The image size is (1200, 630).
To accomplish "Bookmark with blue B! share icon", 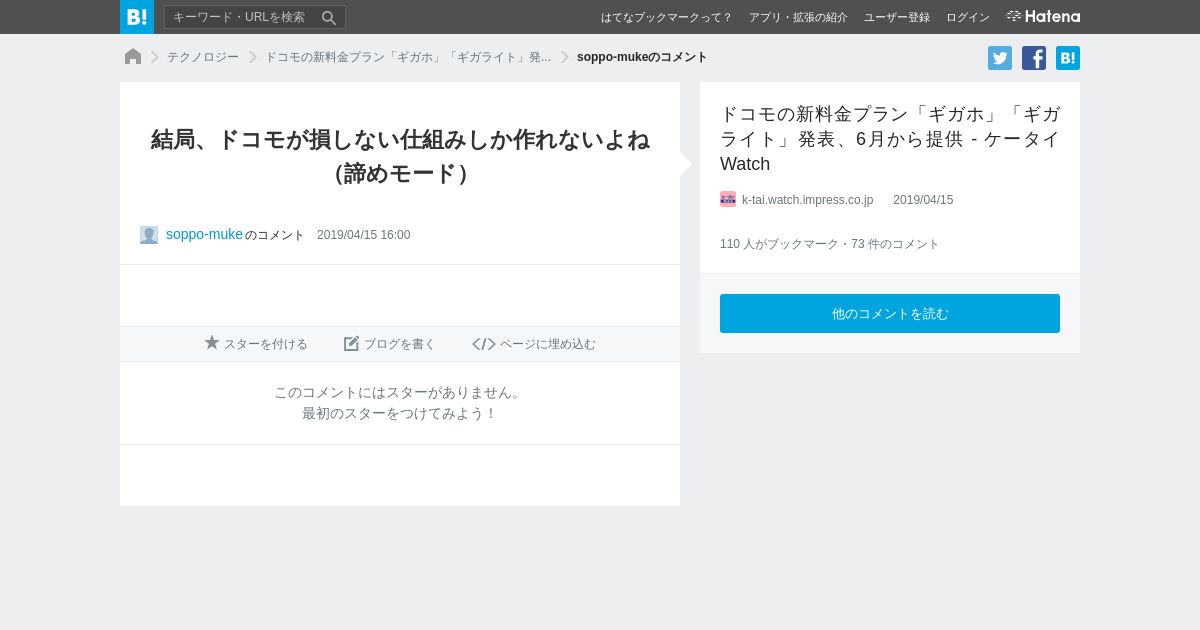I will tap(1068, 58).
